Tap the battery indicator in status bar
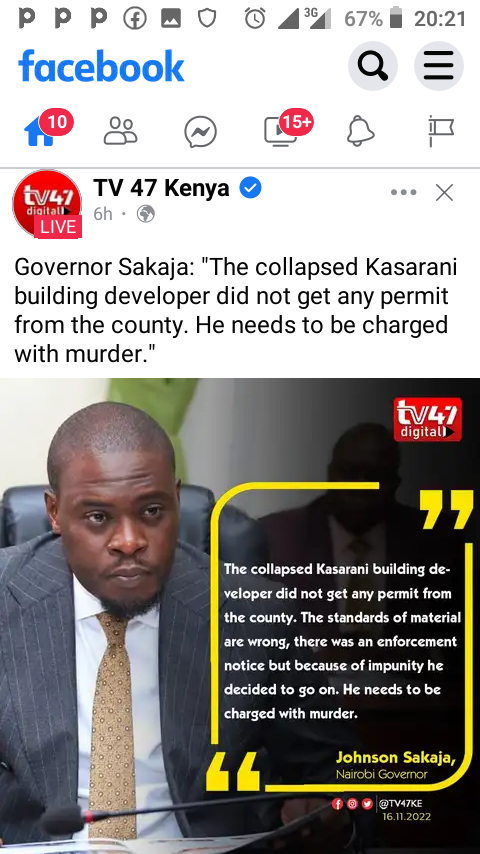The height and width of the screenshot is (854, 480). pyautogui.click(x=397, y=19)
